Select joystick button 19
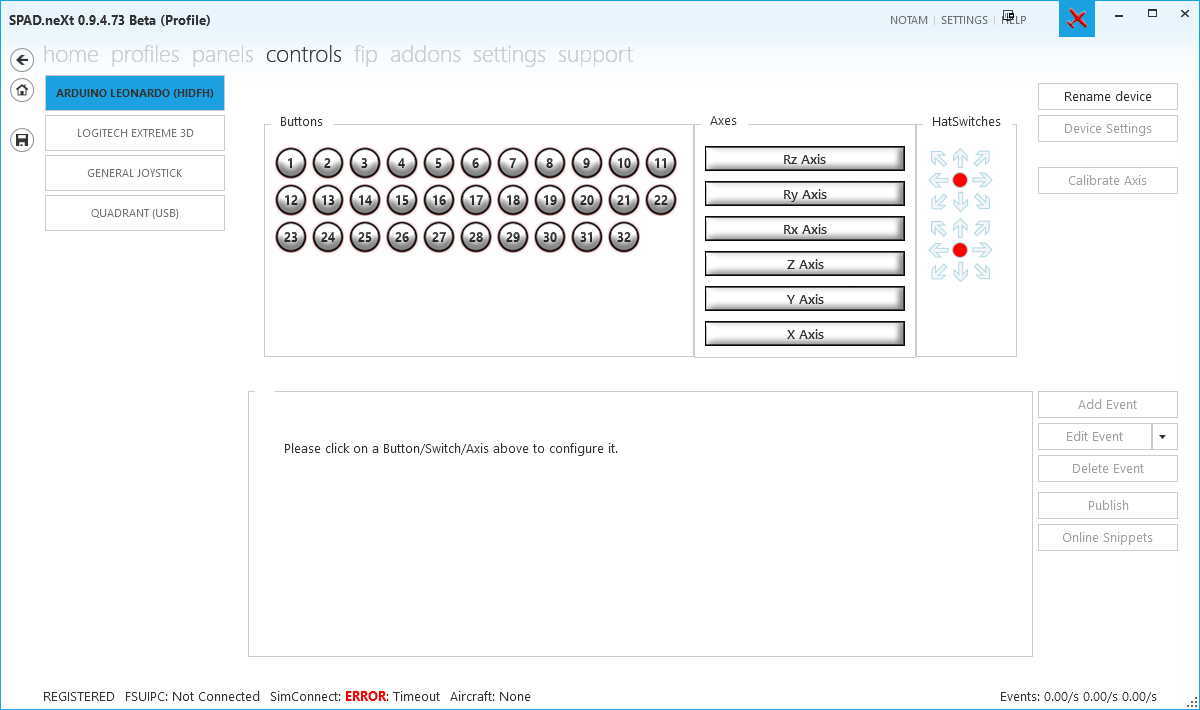1200x710 pixels. [x=550, y=200]
